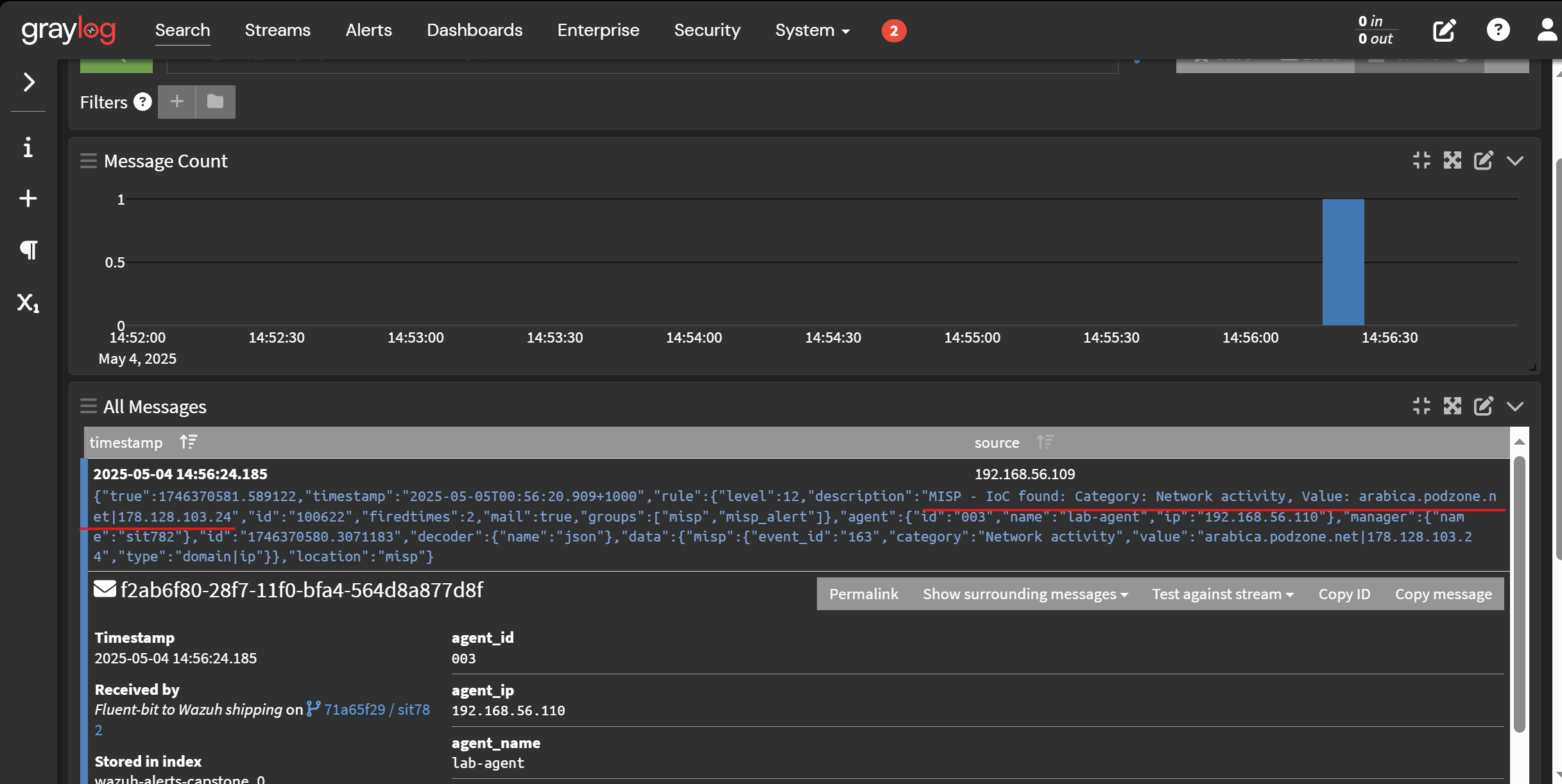Shrink the All Messages widget width
This screenshot has height=784, width=1562.
tap(1421, 406)
